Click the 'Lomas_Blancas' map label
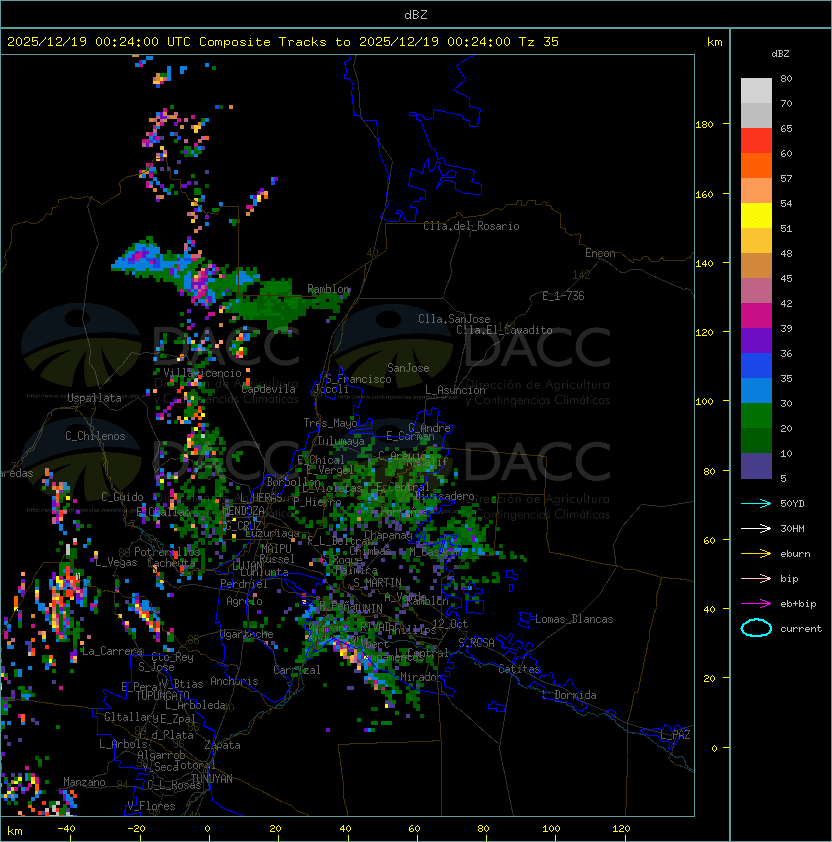This screenshot has width=832, height=842. click(574, 619)
